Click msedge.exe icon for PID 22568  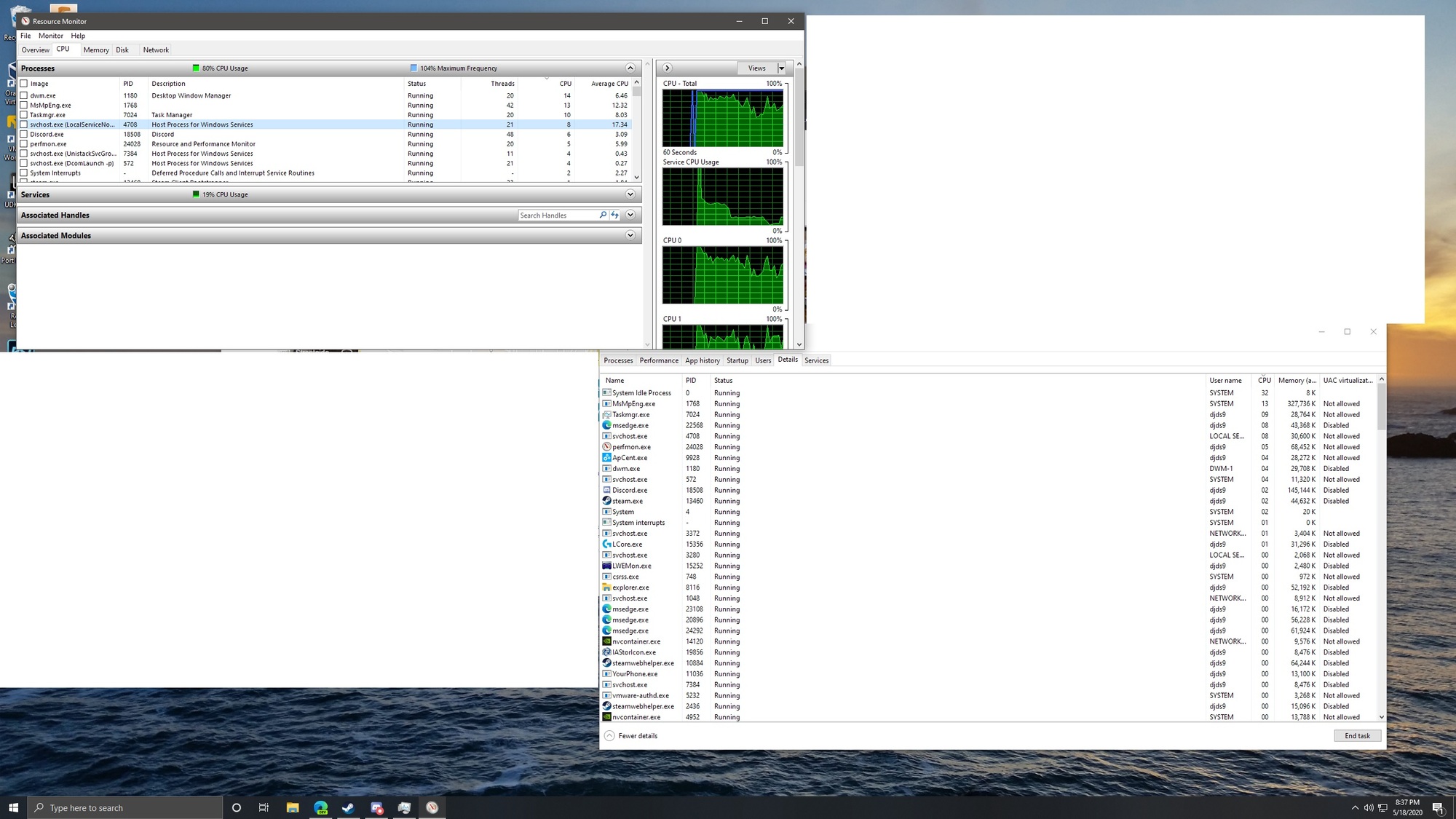[x=606, y=425]
